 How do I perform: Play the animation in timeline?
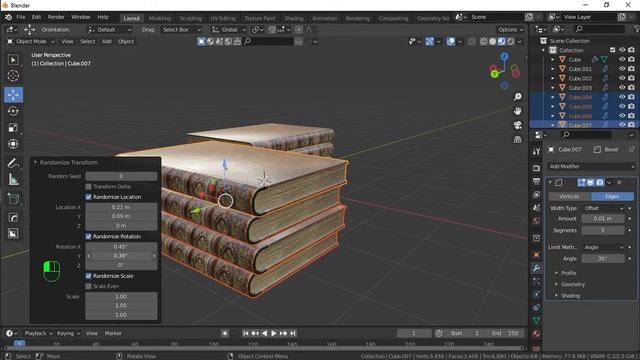[273, 333]
